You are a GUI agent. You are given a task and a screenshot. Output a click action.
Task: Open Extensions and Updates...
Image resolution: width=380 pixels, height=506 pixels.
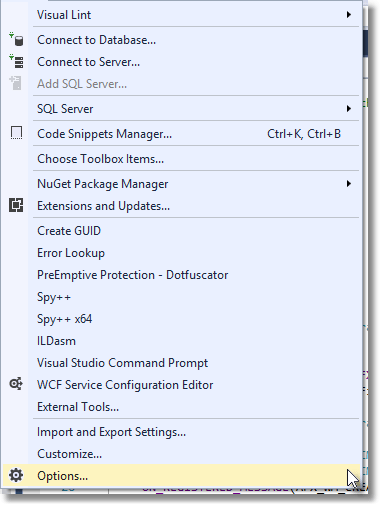click(181, 206)
